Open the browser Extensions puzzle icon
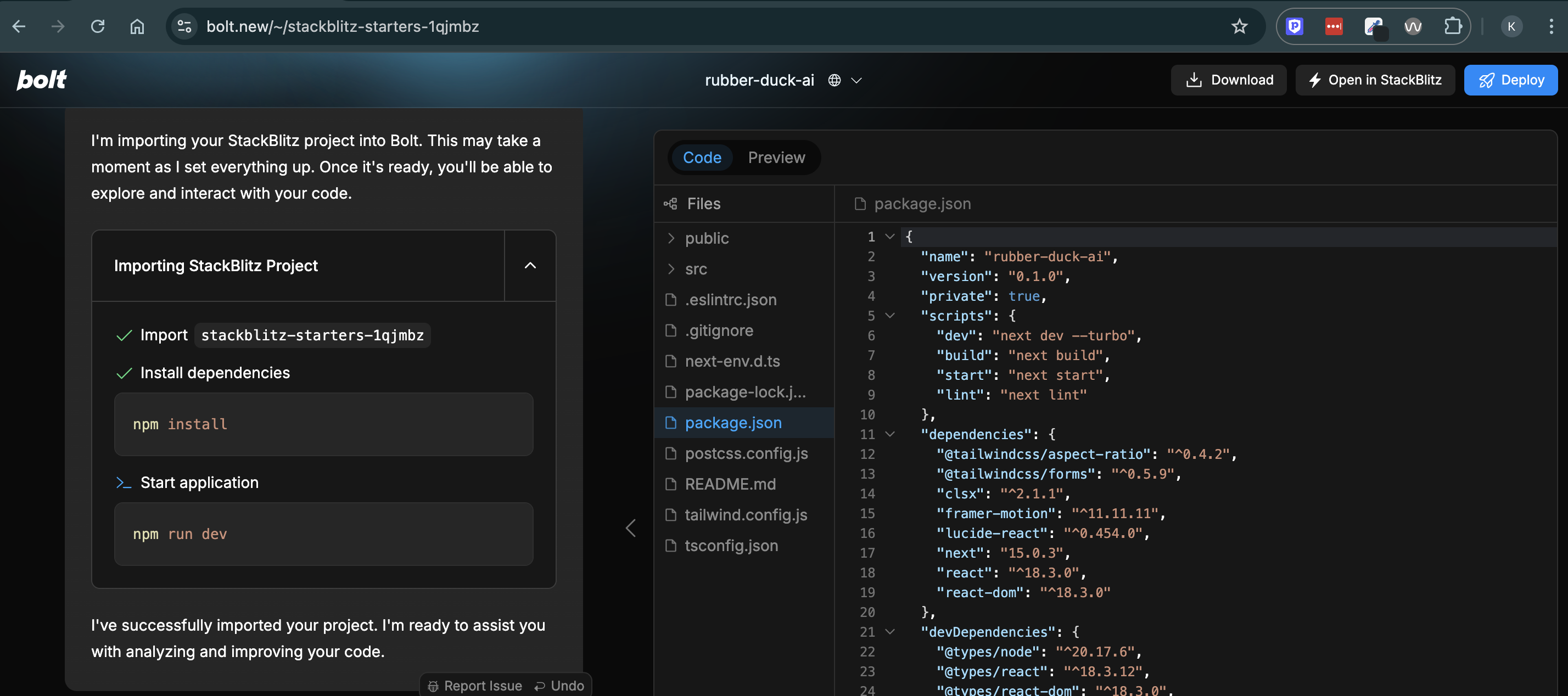The height and width of the screenshot is (696, 1568). click(x=1454, y=26)
